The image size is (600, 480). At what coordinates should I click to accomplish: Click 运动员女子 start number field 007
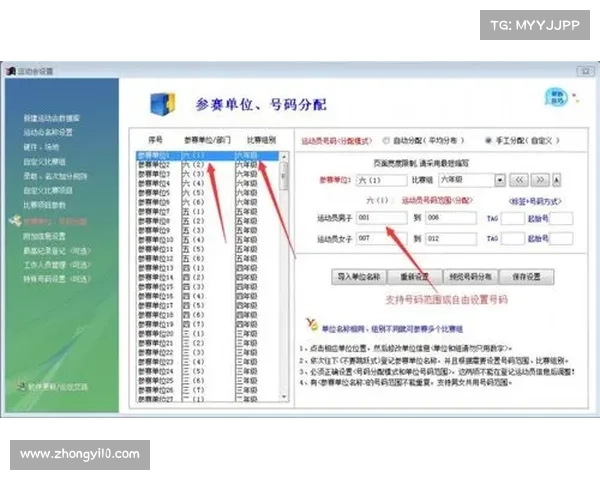pyautogui.click(x=382, y=238)
